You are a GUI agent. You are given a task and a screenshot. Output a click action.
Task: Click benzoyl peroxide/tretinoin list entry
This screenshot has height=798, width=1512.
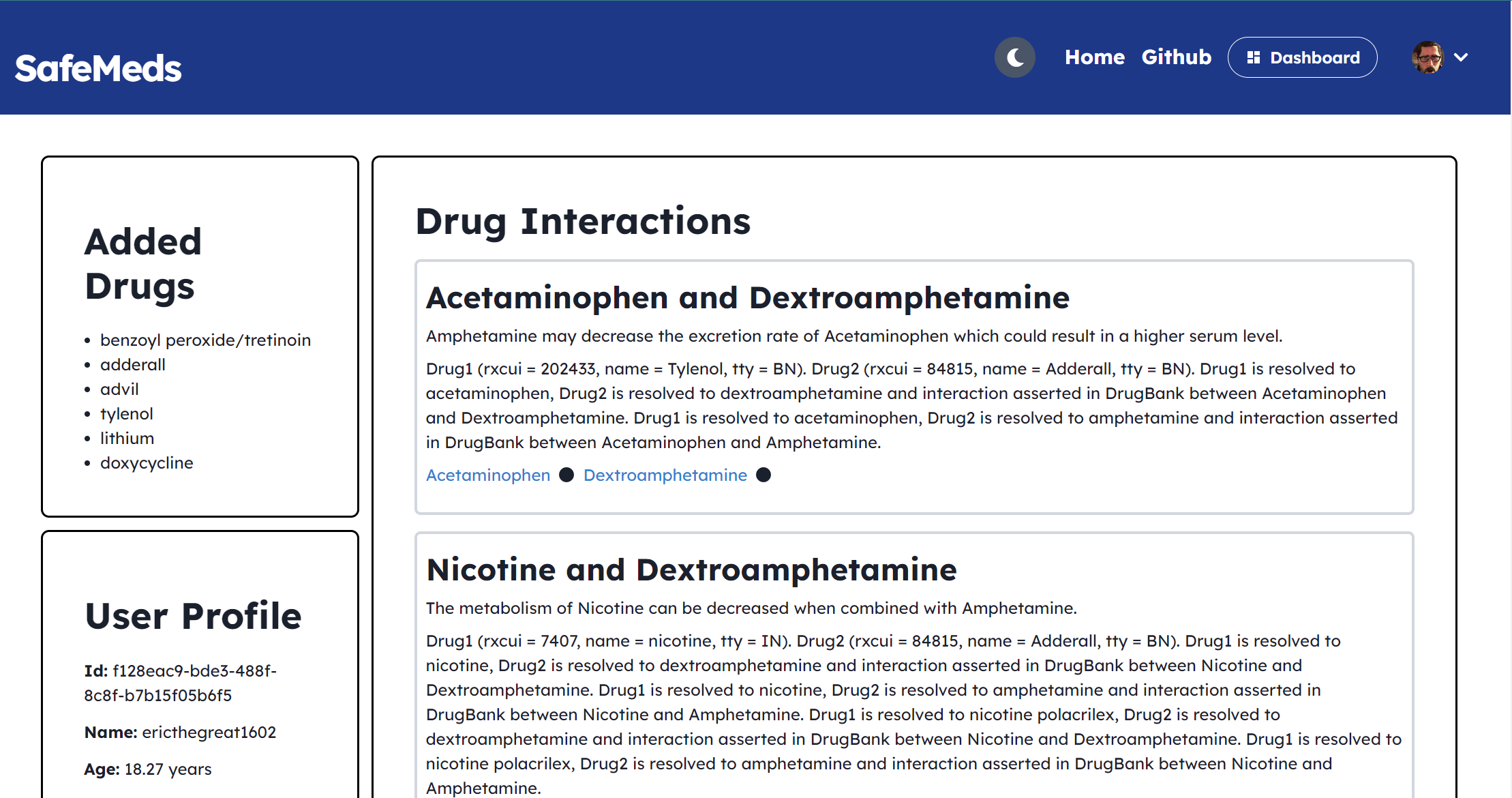click(205, 340)
